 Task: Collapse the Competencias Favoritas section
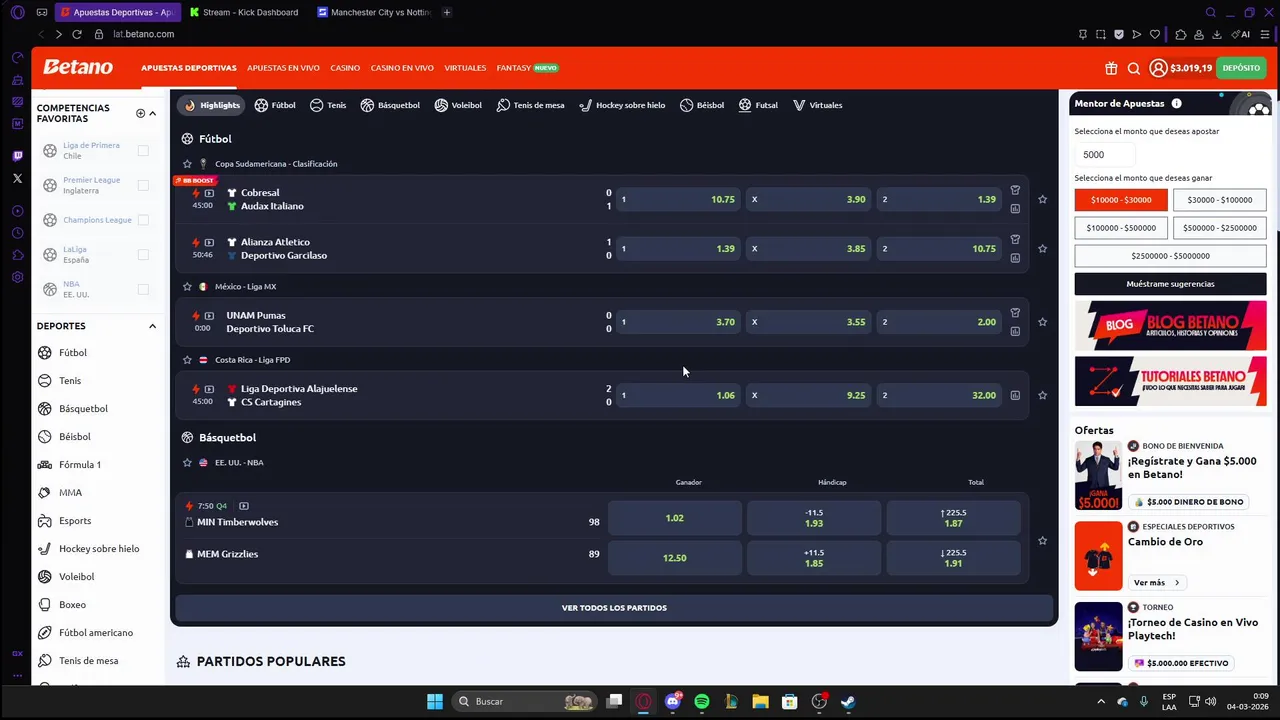pyautogui.click(x=152, y=113)
